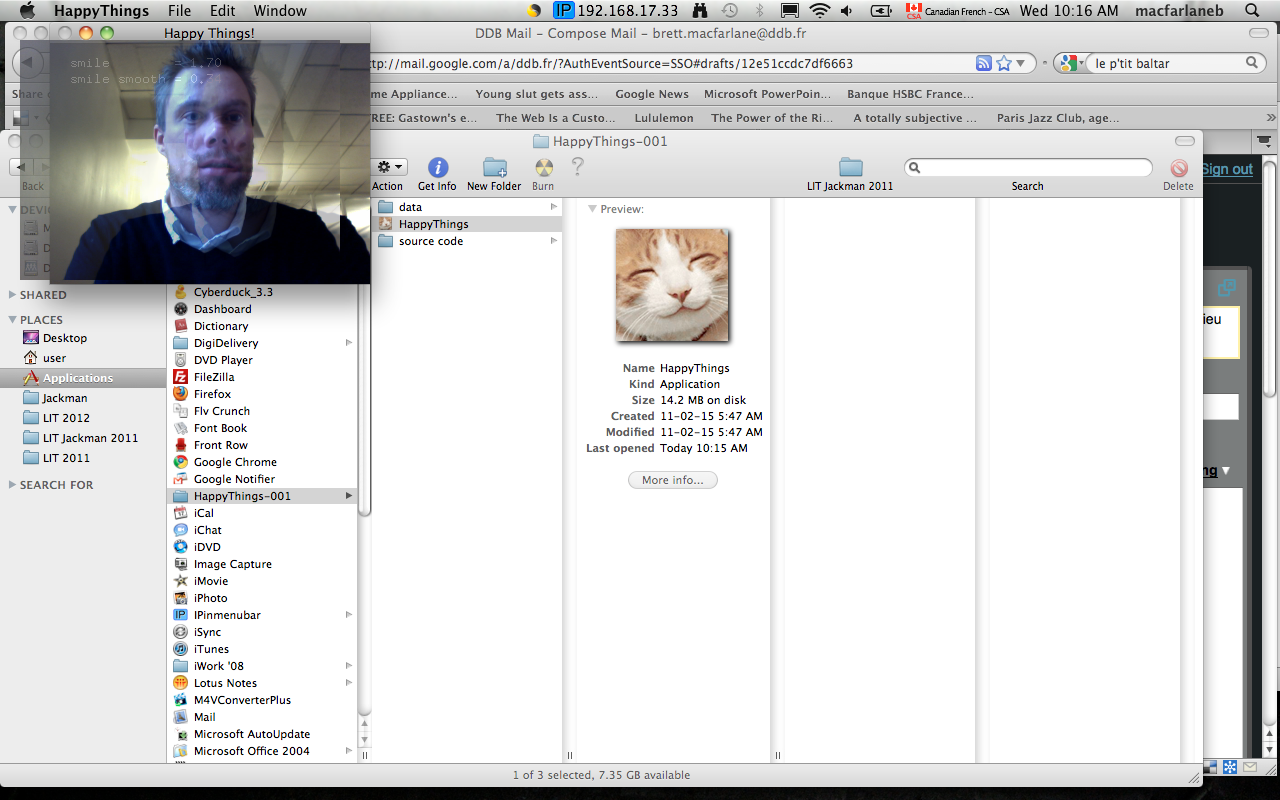Collapse the PLACES sidebar section
This screenshot has height=800, width=1280.
[12, 320]
